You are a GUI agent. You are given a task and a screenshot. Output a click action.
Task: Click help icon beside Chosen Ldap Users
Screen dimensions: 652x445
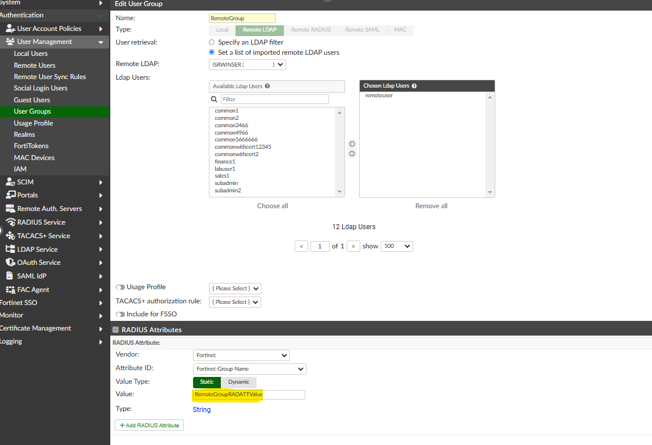coord(414,86)
